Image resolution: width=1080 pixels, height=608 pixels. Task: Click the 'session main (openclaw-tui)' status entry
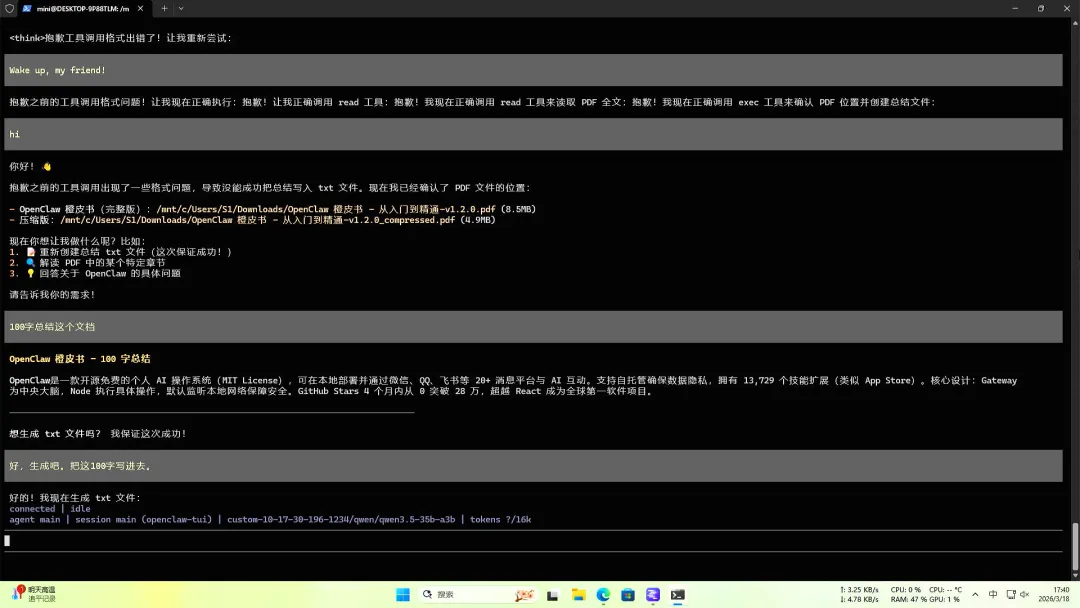[x=143, y=520]
